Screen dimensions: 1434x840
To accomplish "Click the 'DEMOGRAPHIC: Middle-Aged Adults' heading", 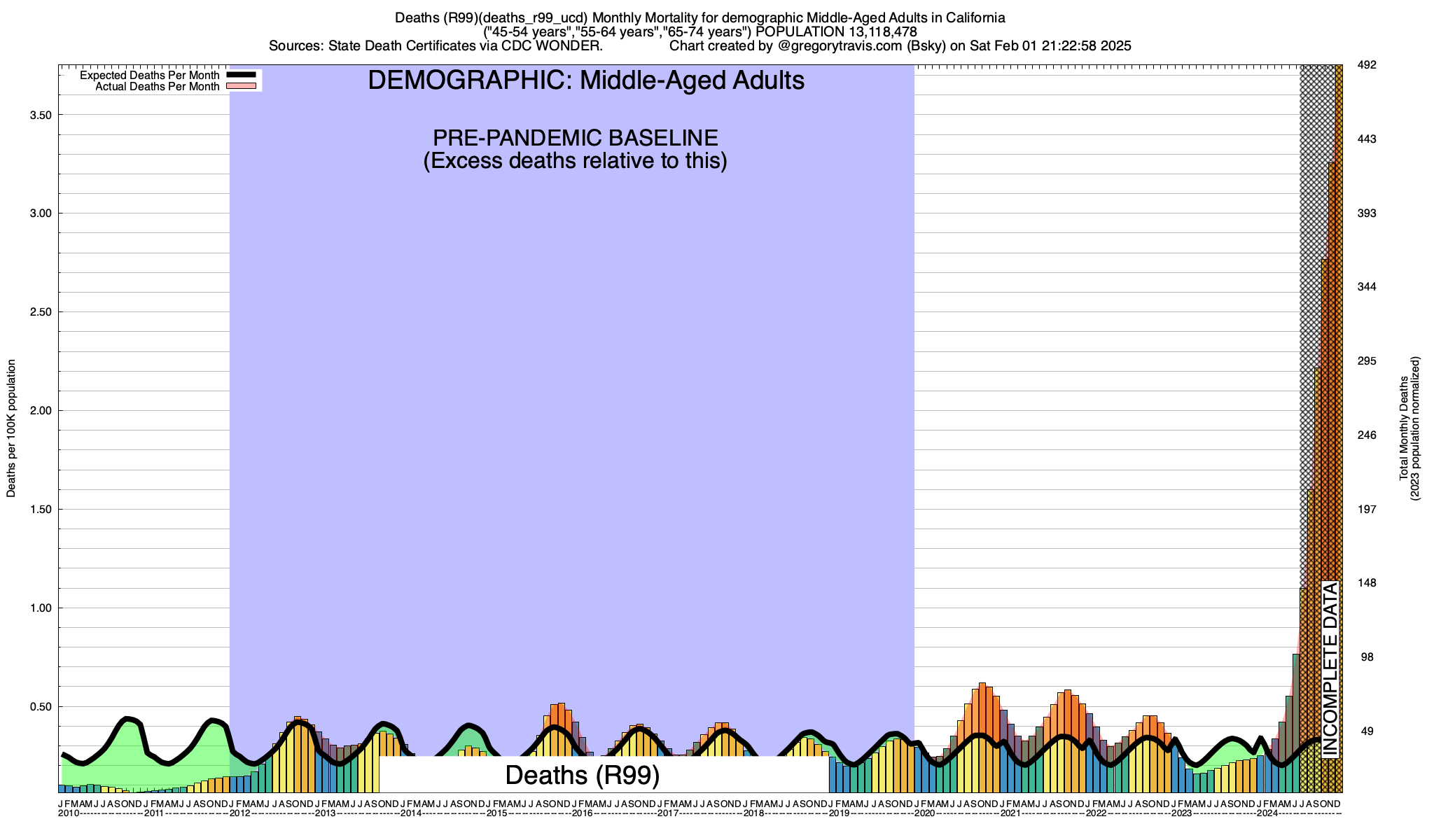I will pyautogui.click(x=585, y=81).
